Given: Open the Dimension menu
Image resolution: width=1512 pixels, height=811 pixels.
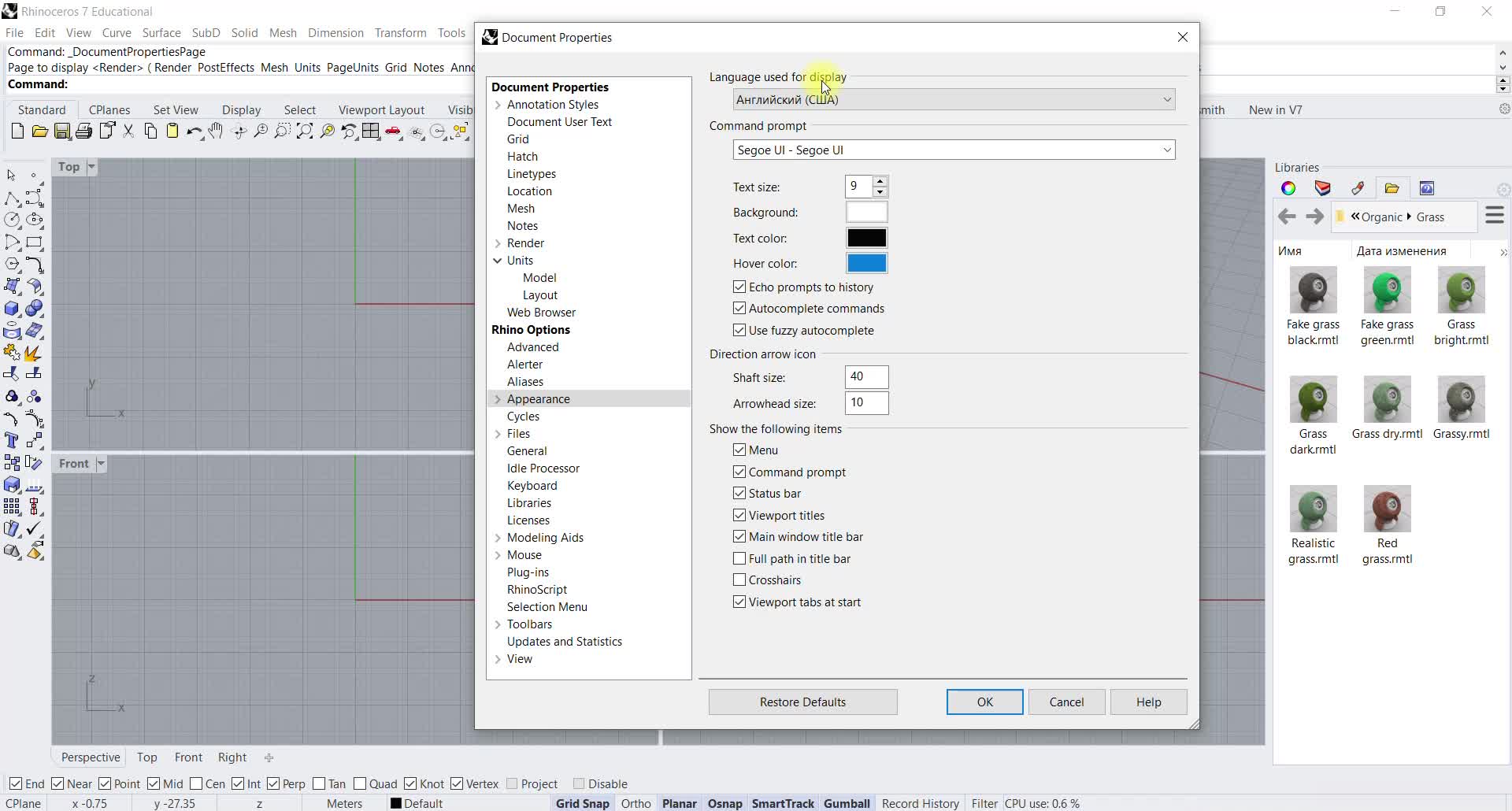Looking at the screenshot, I should 335,32.
